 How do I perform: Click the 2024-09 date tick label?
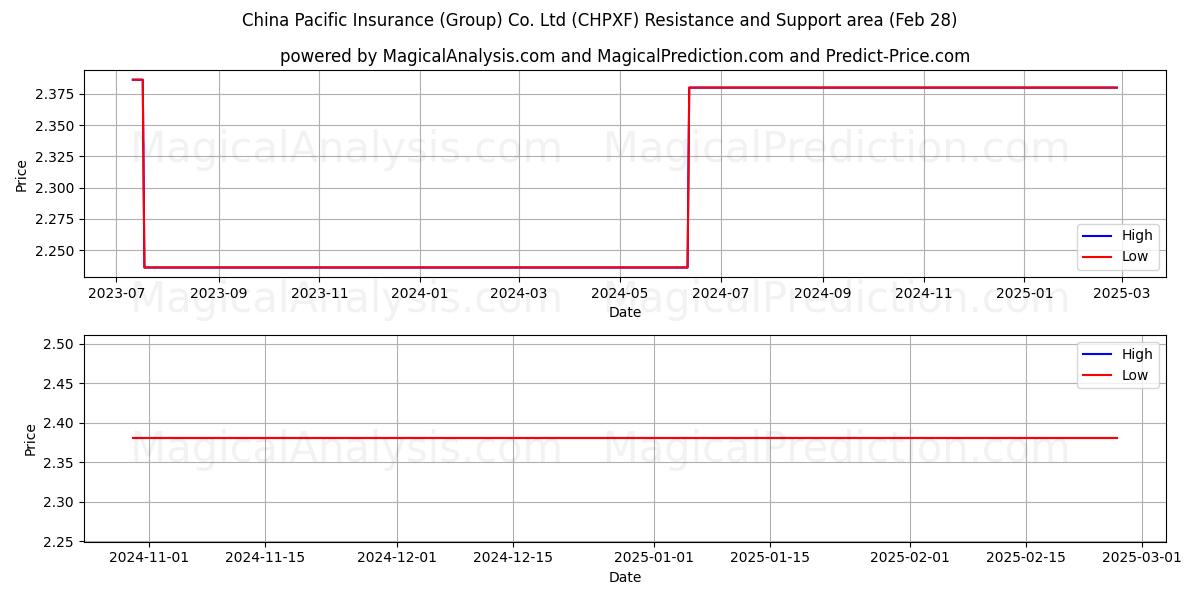click(822, 294)
